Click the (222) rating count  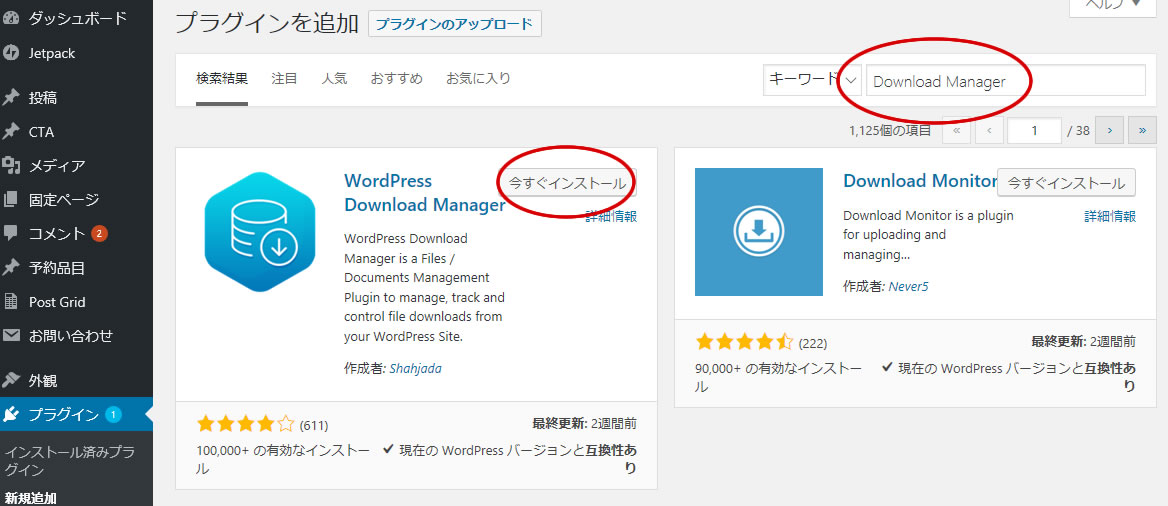coord(813,344)
